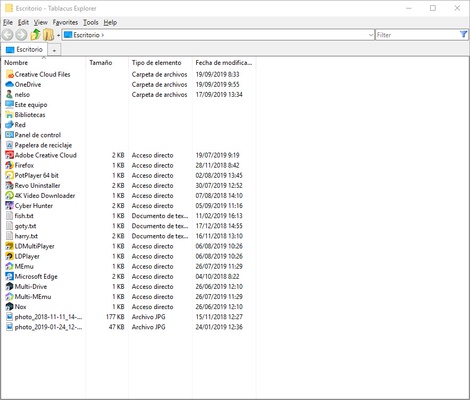The width and height of the screenshot is (470, 400).
Task: Click the 177 KB size cell
Action: (x=115, y=317)
